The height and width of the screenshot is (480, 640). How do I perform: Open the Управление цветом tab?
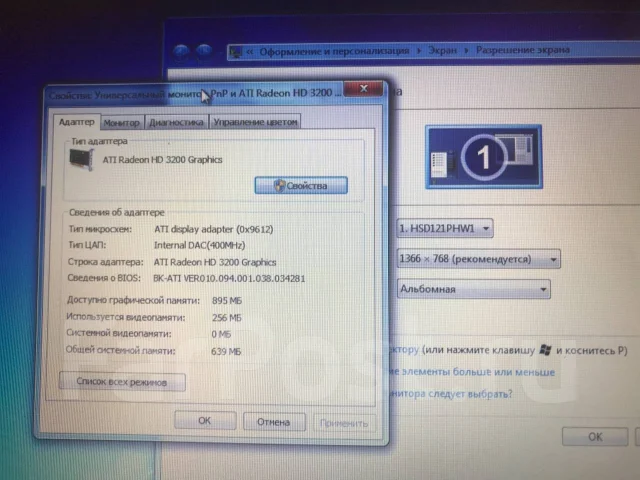click(x=255, y=122)
